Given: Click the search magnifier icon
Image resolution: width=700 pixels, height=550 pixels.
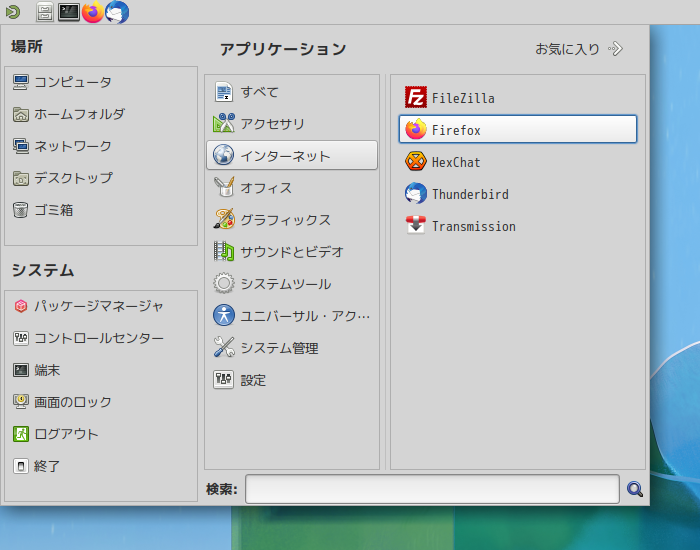Looking at the screenshot, I should coord(635,489).
